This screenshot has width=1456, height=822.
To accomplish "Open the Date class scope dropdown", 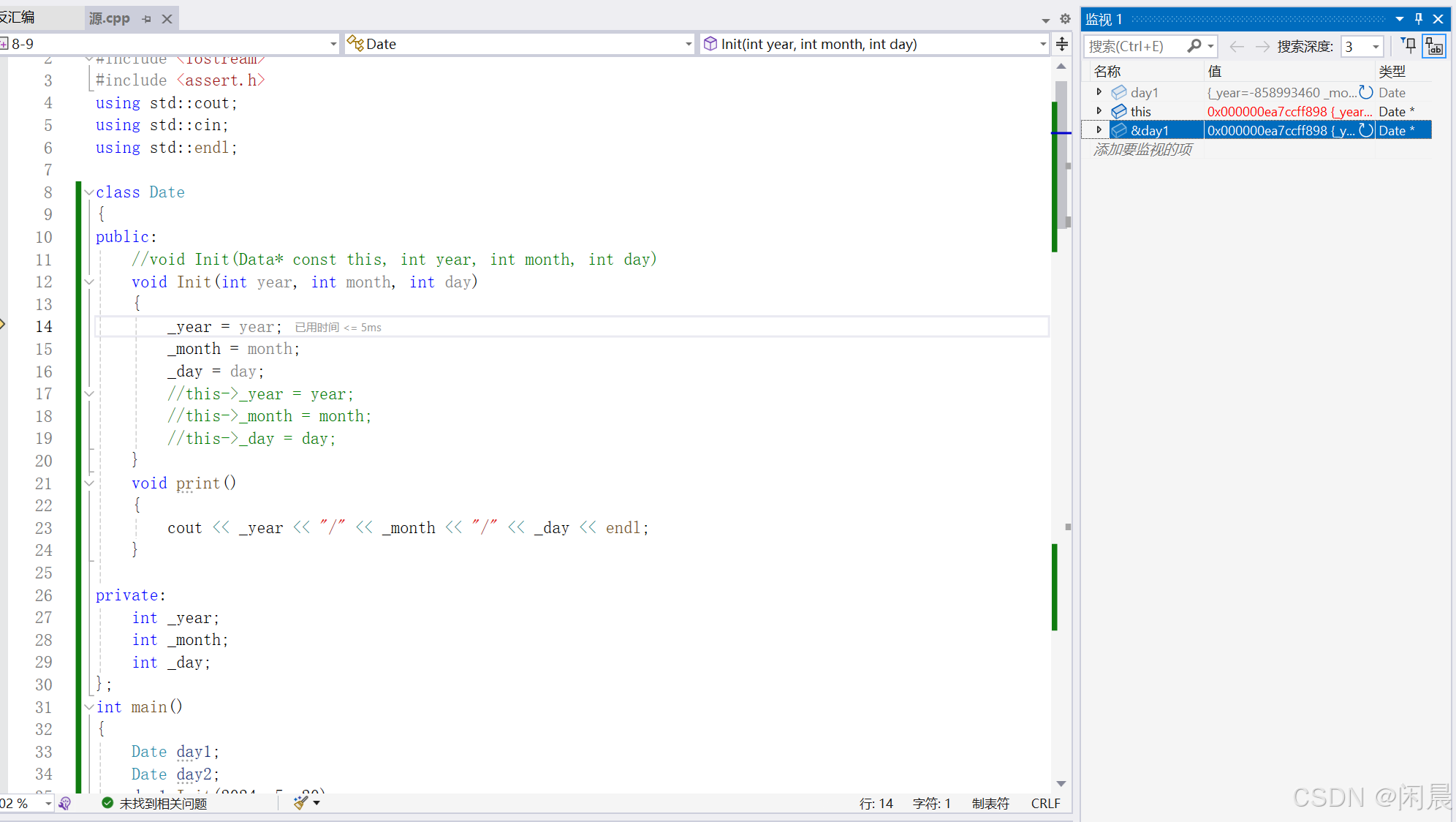I will click(x=688, y=44).
